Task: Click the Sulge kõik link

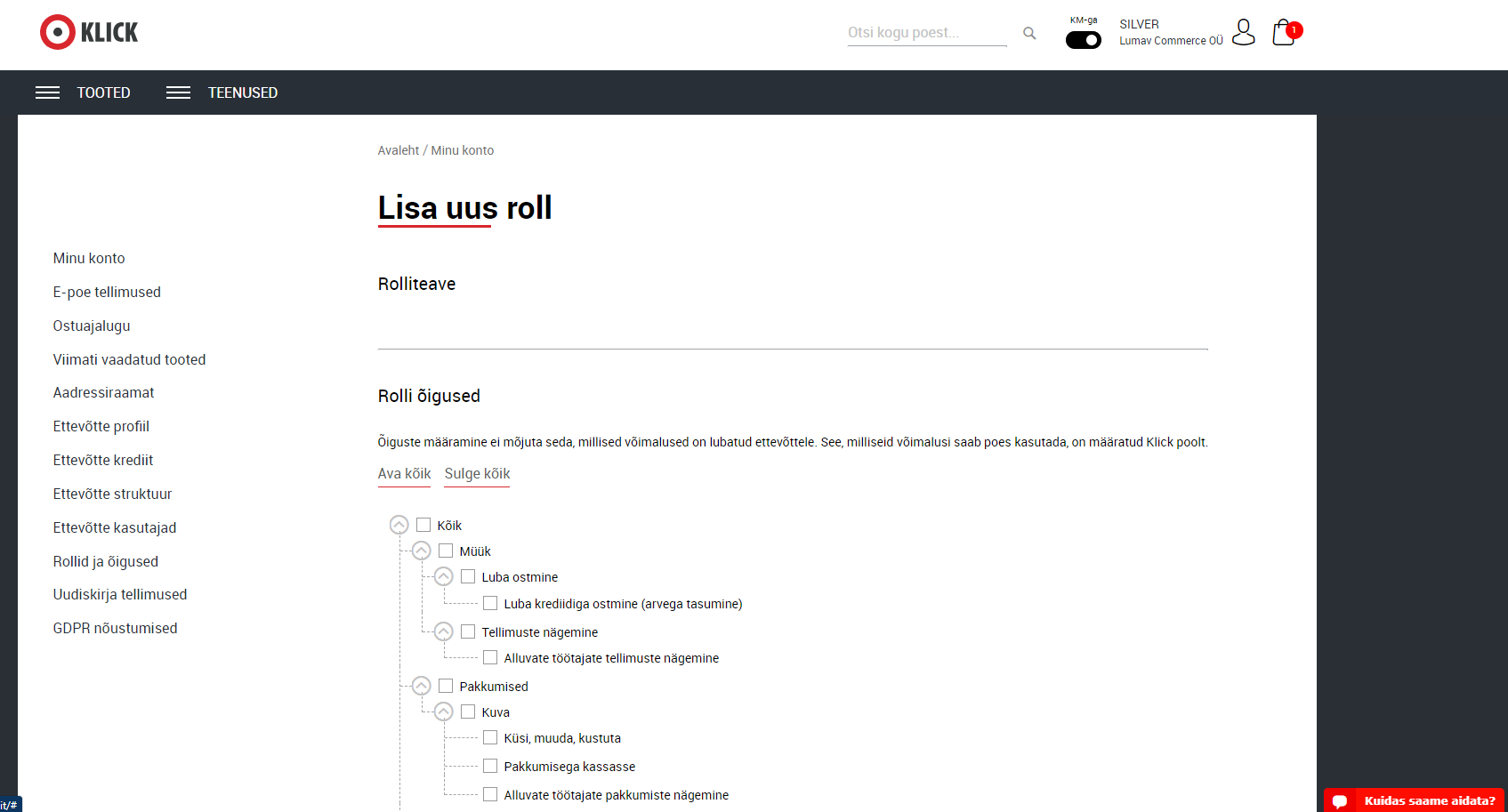Action: (x=477, y=473)
